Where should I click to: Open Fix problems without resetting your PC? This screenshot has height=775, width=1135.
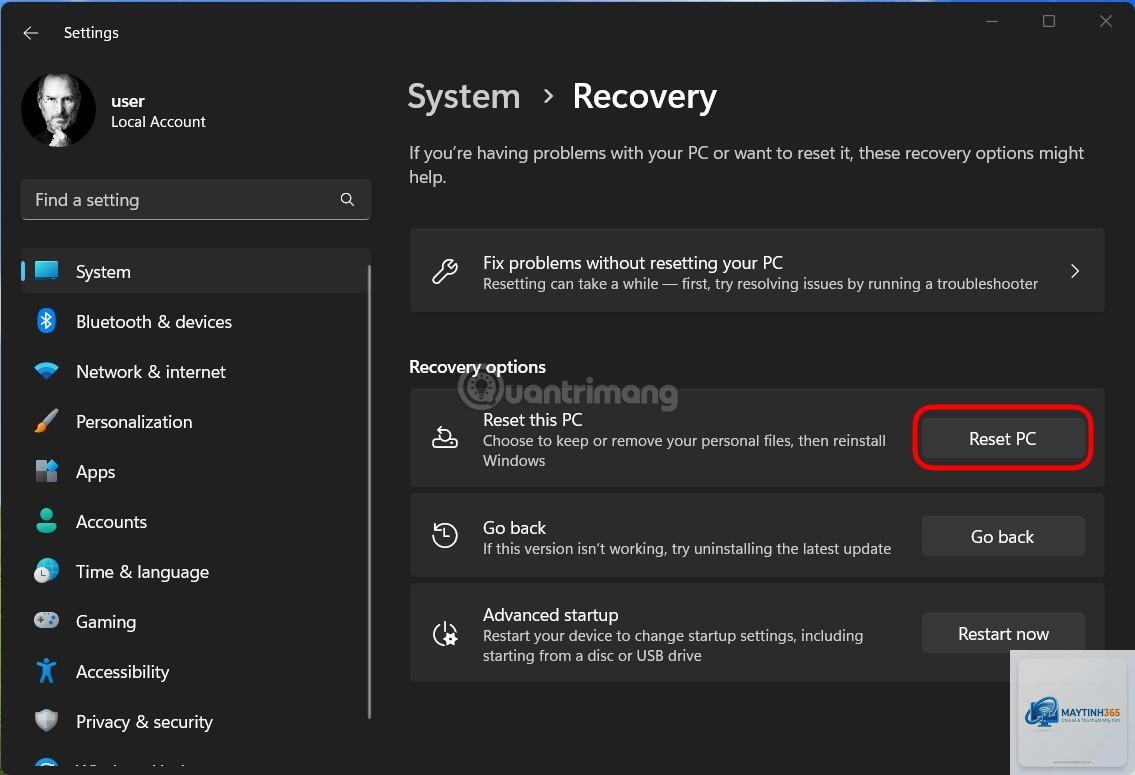(757, 271)
